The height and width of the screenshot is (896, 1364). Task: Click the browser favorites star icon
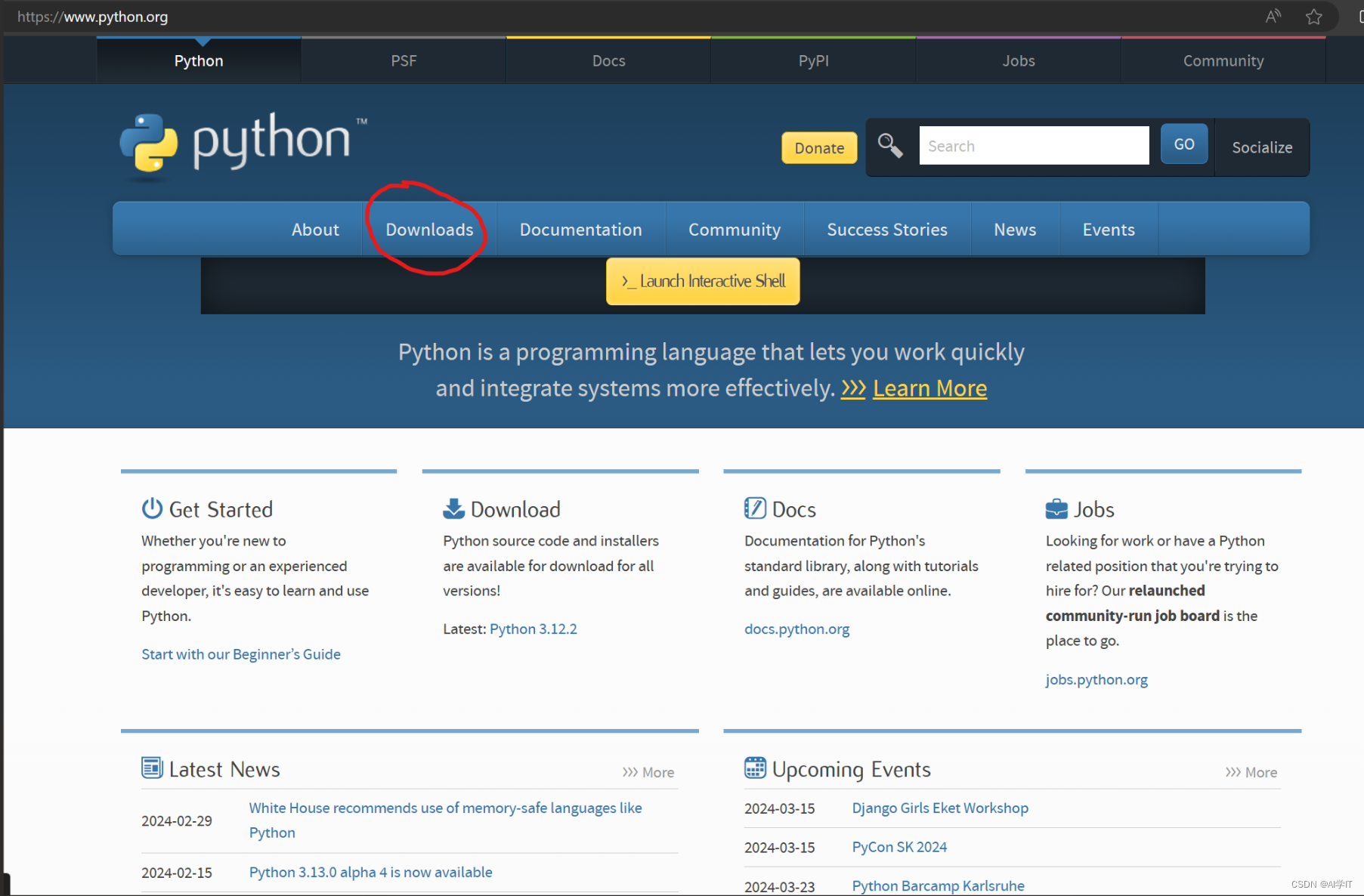click(x=1314, y=17)
